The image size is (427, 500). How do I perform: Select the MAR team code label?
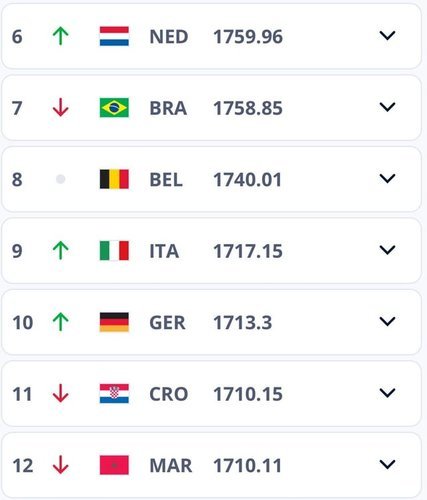(x=171, y=465)
